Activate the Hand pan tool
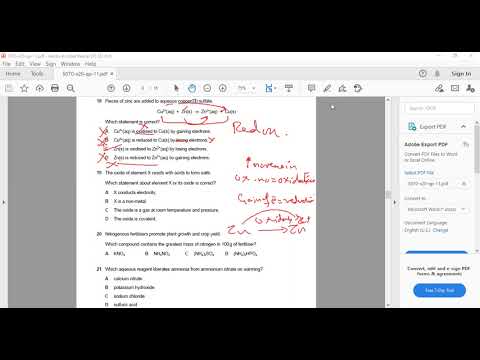The width and height of the screenshot is (480, 360). point(192,88)
